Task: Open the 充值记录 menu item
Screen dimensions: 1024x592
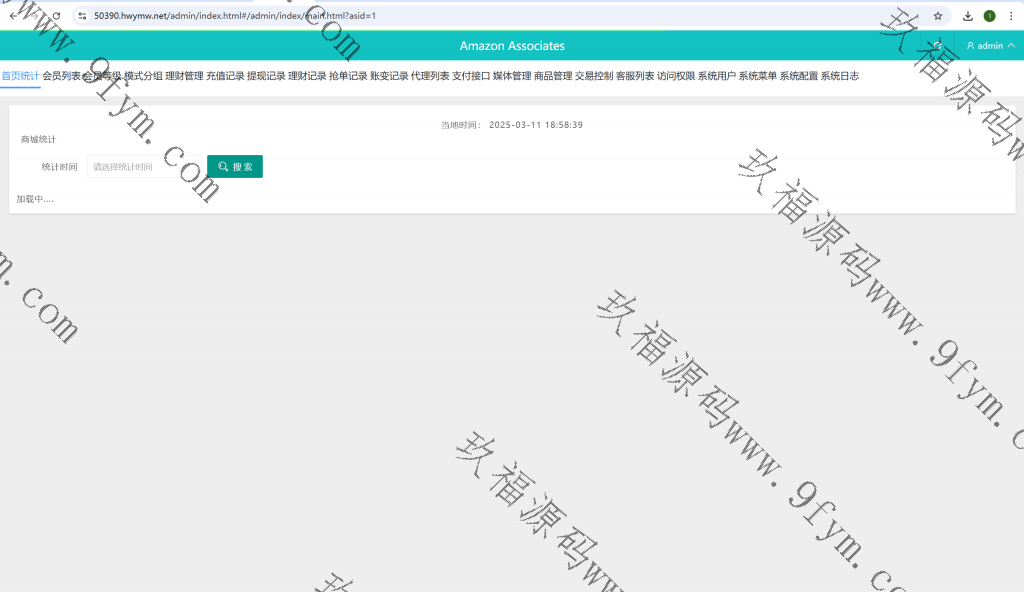Action: 225,76
